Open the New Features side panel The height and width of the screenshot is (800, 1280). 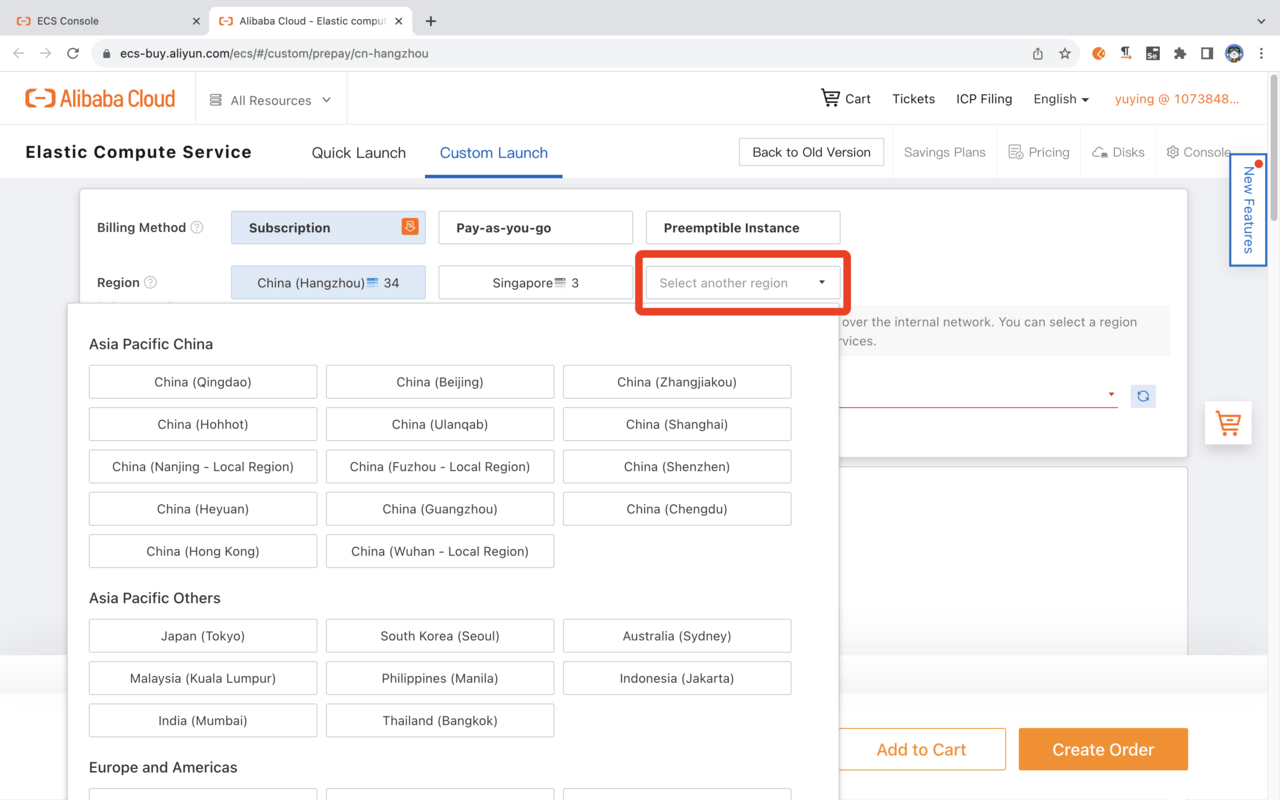[1248, 210]
